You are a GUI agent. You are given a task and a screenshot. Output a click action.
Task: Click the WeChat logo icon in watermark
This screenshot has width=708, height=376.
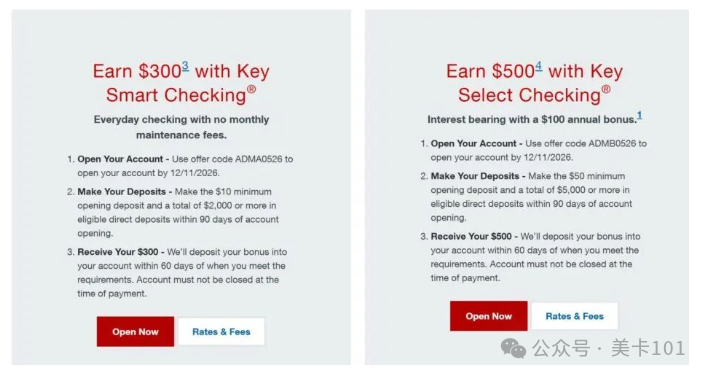pyautogui.click(x=513, y=348)
